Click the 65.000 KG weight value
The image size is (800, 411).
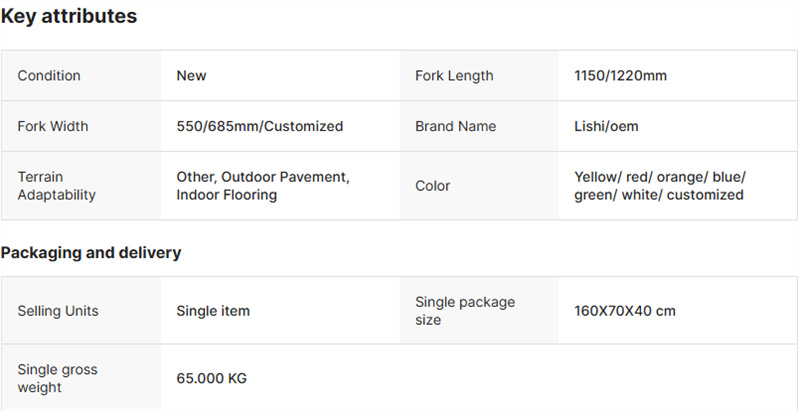[212, 378]
